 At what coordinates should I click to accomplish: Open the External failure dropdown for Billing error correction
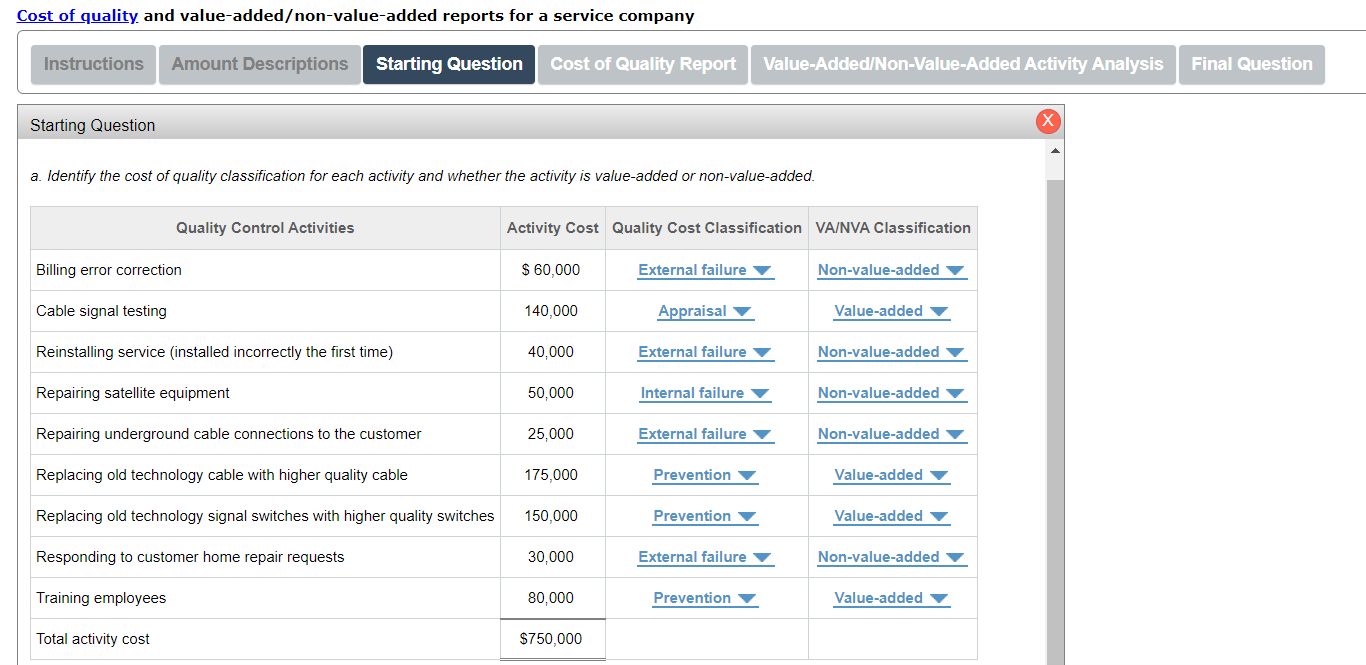(705, 269)
